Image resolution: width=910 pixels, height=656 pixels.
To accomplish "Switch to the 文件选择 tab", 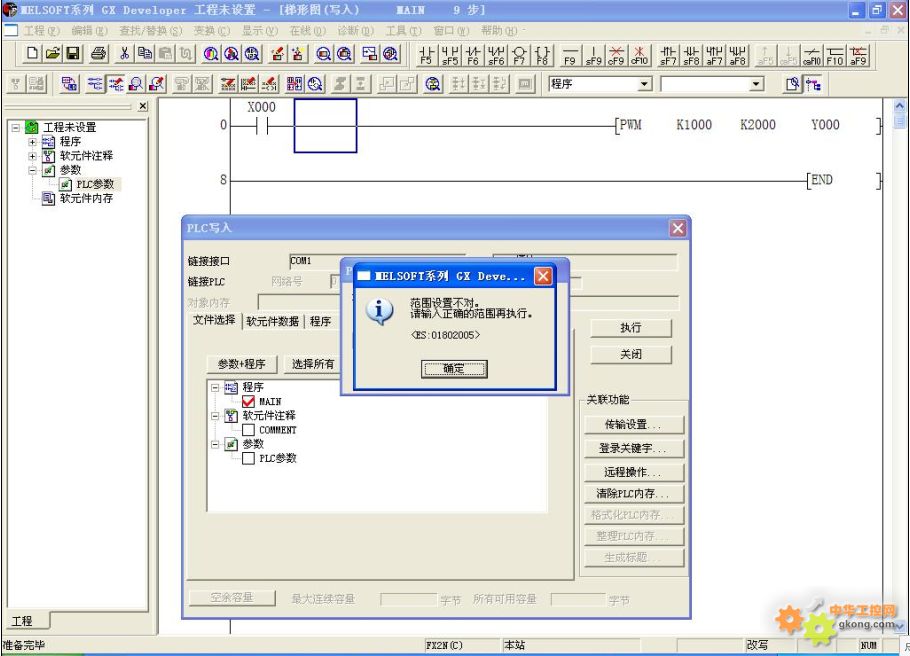I will (214, 320).
